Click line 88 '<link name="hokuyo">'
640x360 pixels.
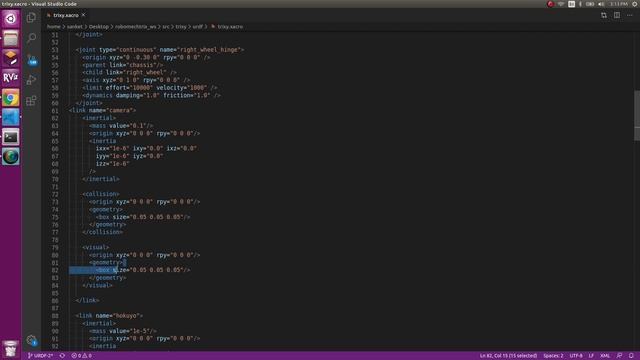pyautogui.click(x=109, y=316)
